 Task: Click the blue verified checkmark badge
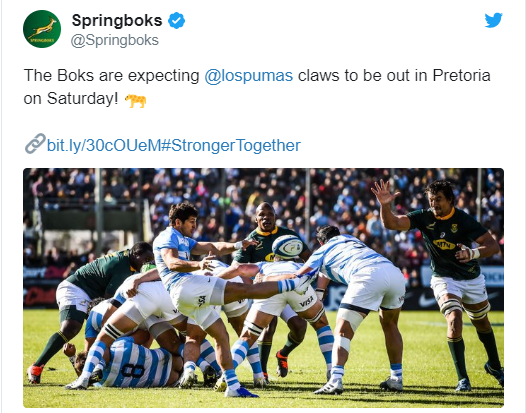coord(176,20)
